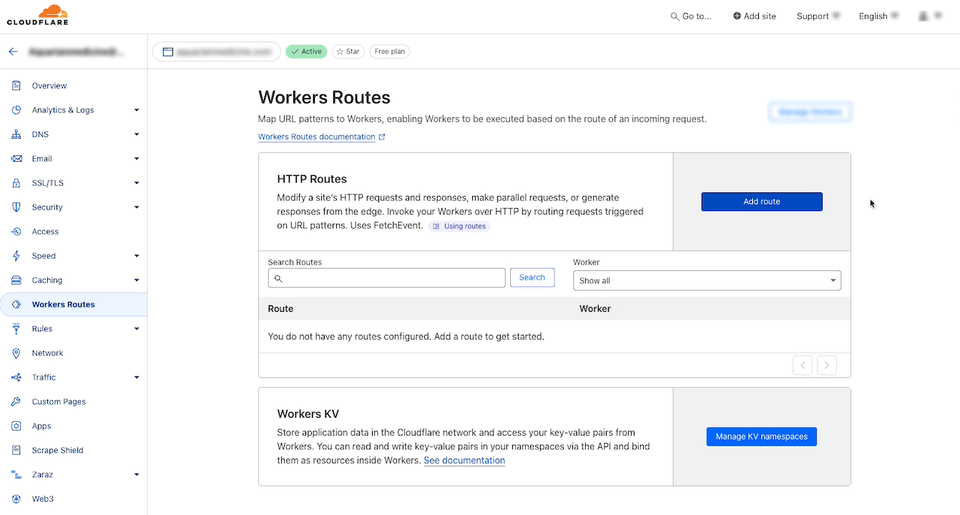Click the Search Routes input field

(386, 278)
